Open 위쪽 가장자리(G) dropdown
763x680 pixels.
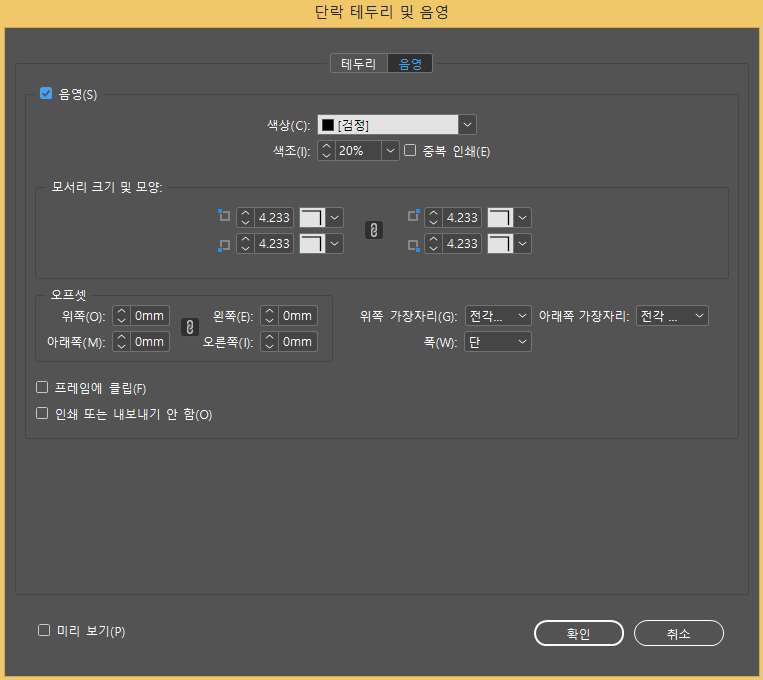pos(498,316)
